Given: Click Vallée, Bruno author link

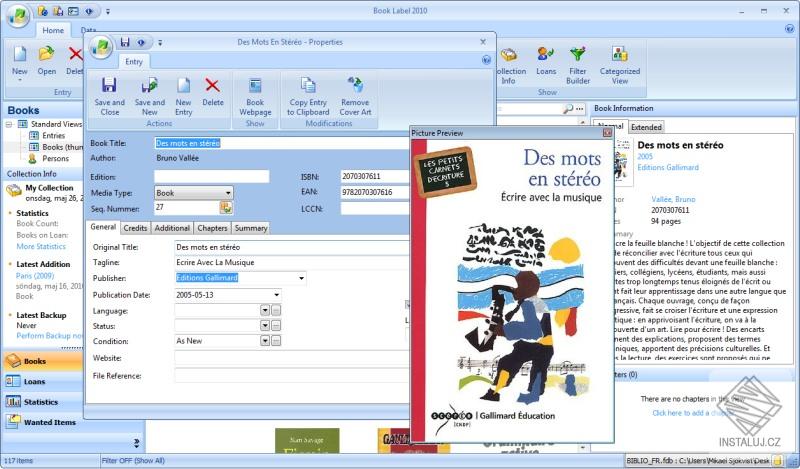Looking at the screenshot, I should (x=673, y=200).
